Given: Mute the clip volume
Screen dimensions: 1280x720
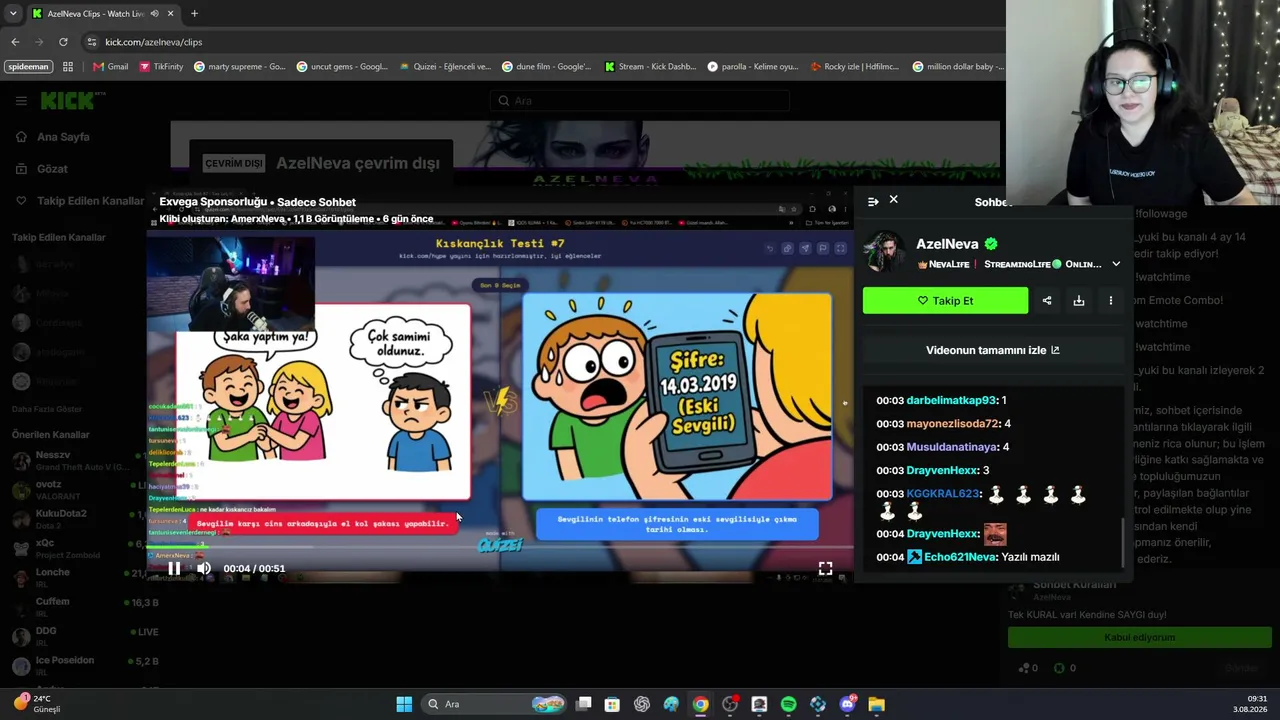Looking at the screenshot, I should click(204, 568).
